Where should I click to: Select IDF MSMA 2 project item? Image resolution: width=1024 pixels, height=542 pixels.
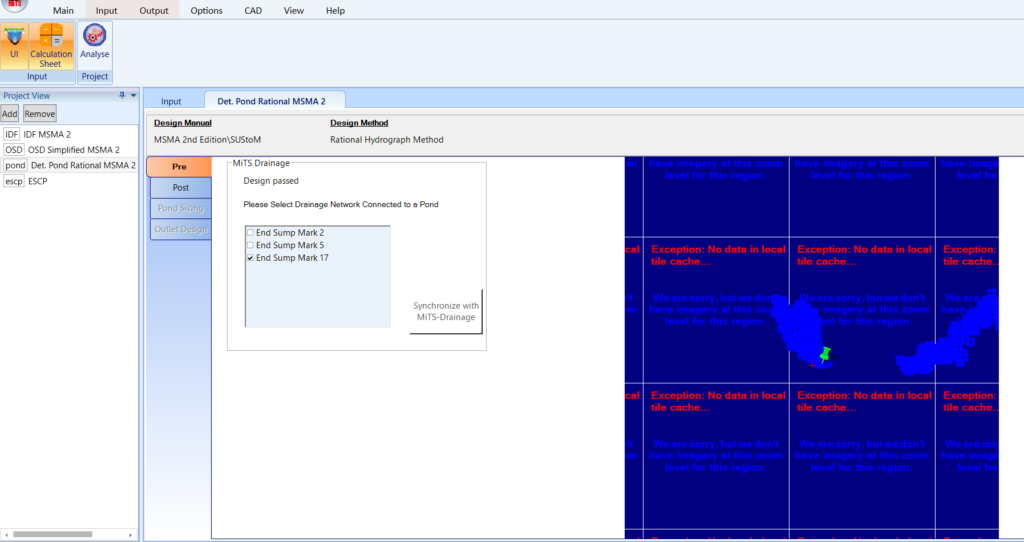[47, 134]
